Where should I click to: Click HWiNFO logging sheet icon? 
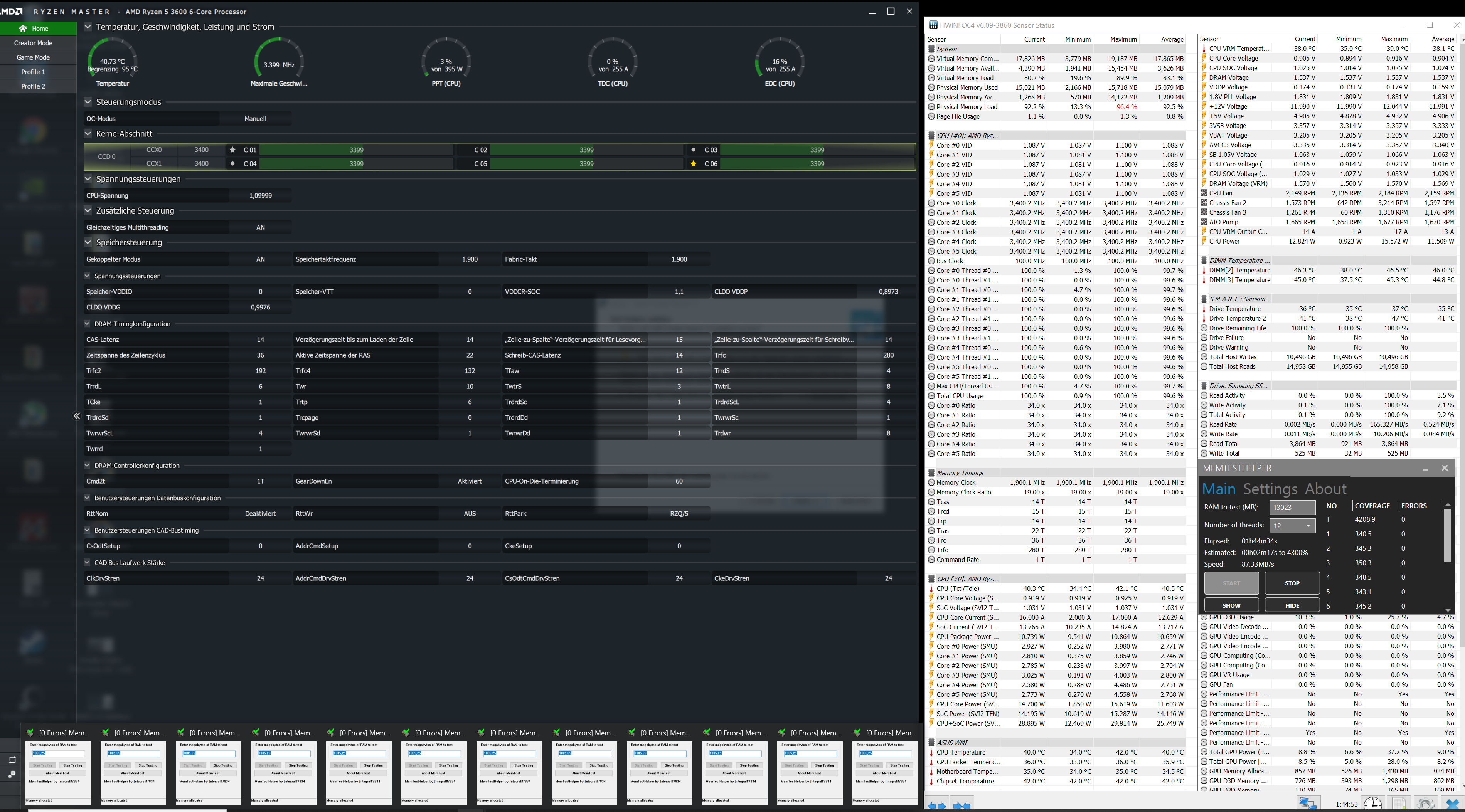click(x=1398, y=804)
